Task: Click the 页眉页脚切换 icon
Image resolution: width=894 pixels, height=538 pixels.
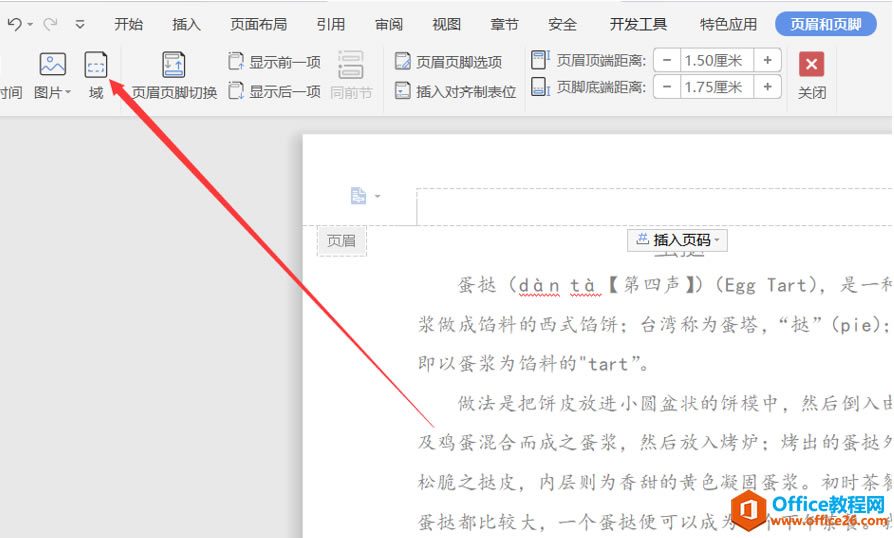Action: 173,64
